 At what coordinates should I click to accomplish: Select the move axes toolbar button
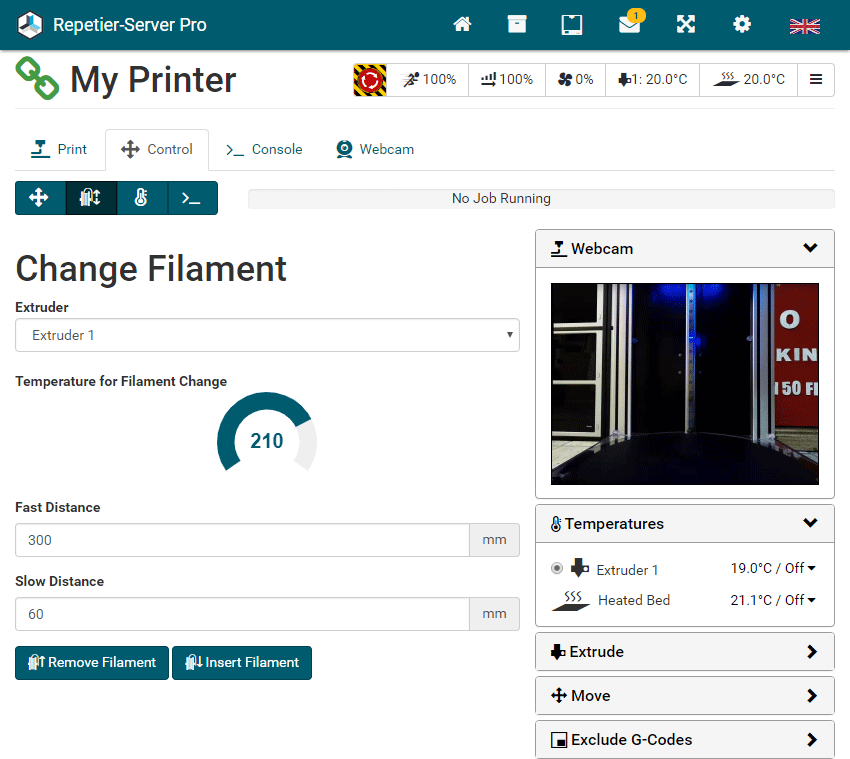click(x=40, y=198)
